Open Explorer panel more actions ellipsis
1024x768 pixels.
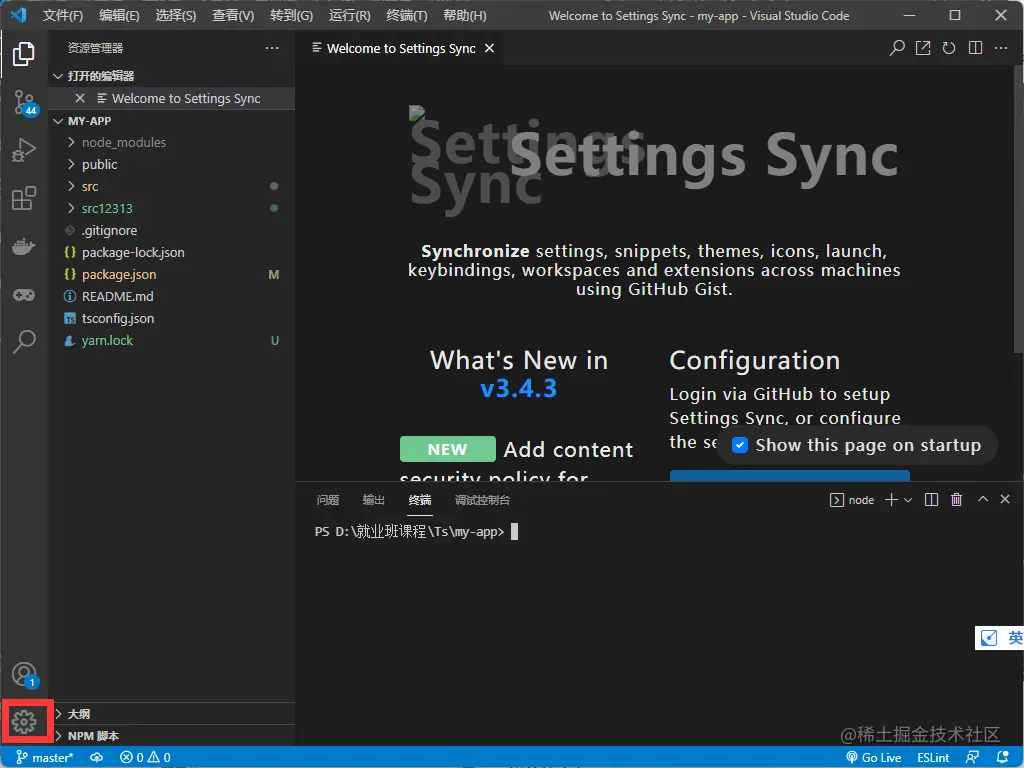pos(272,48)
